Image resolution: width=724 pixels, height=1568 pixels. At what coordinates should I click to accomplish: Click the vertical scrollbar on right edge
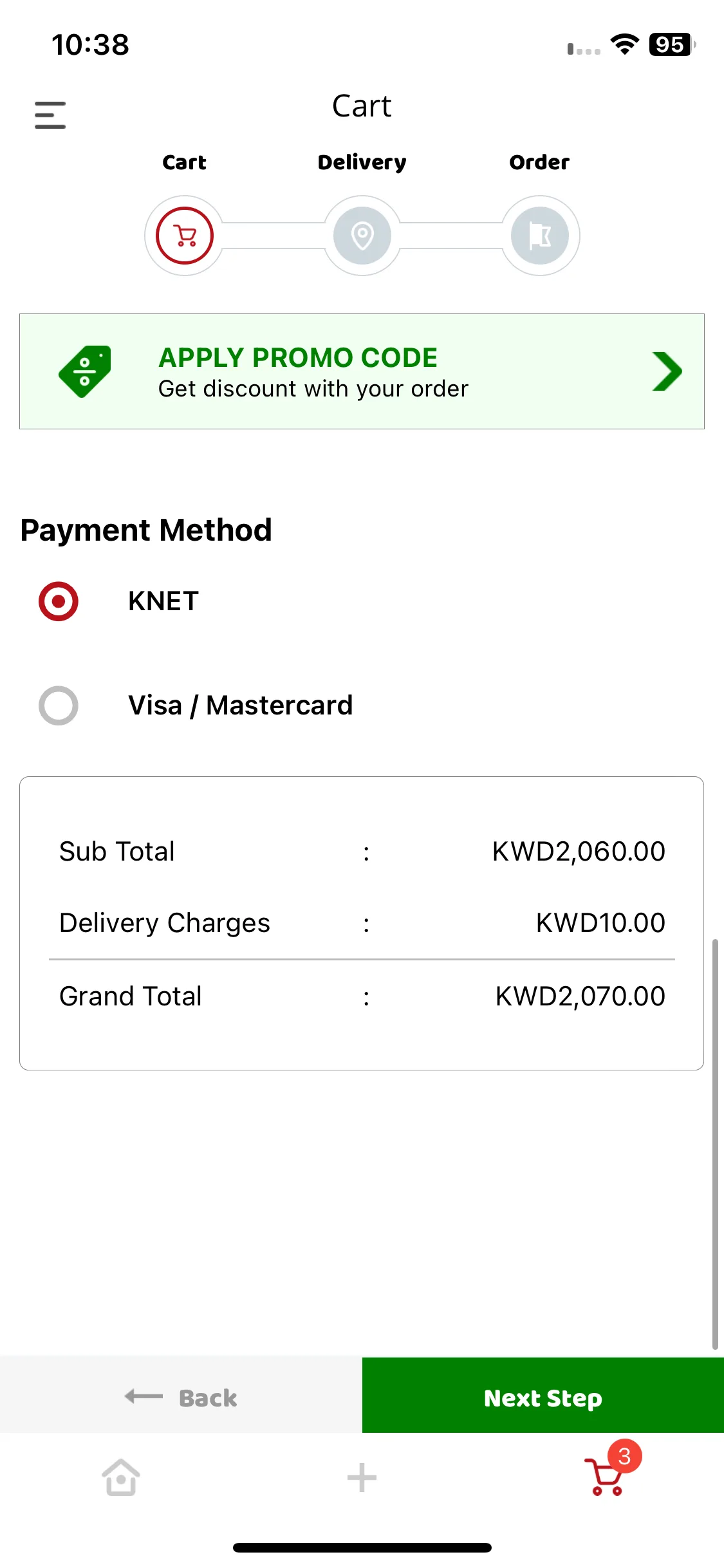tap(714, 1144)
